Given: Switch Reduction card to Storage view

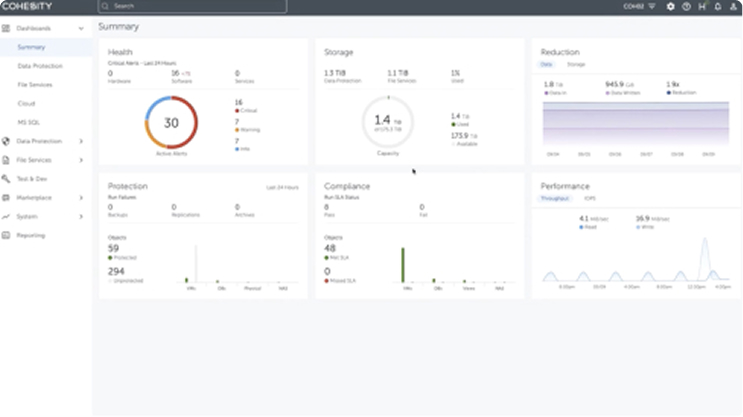Looking at the screenshot, I should (576, 64).
